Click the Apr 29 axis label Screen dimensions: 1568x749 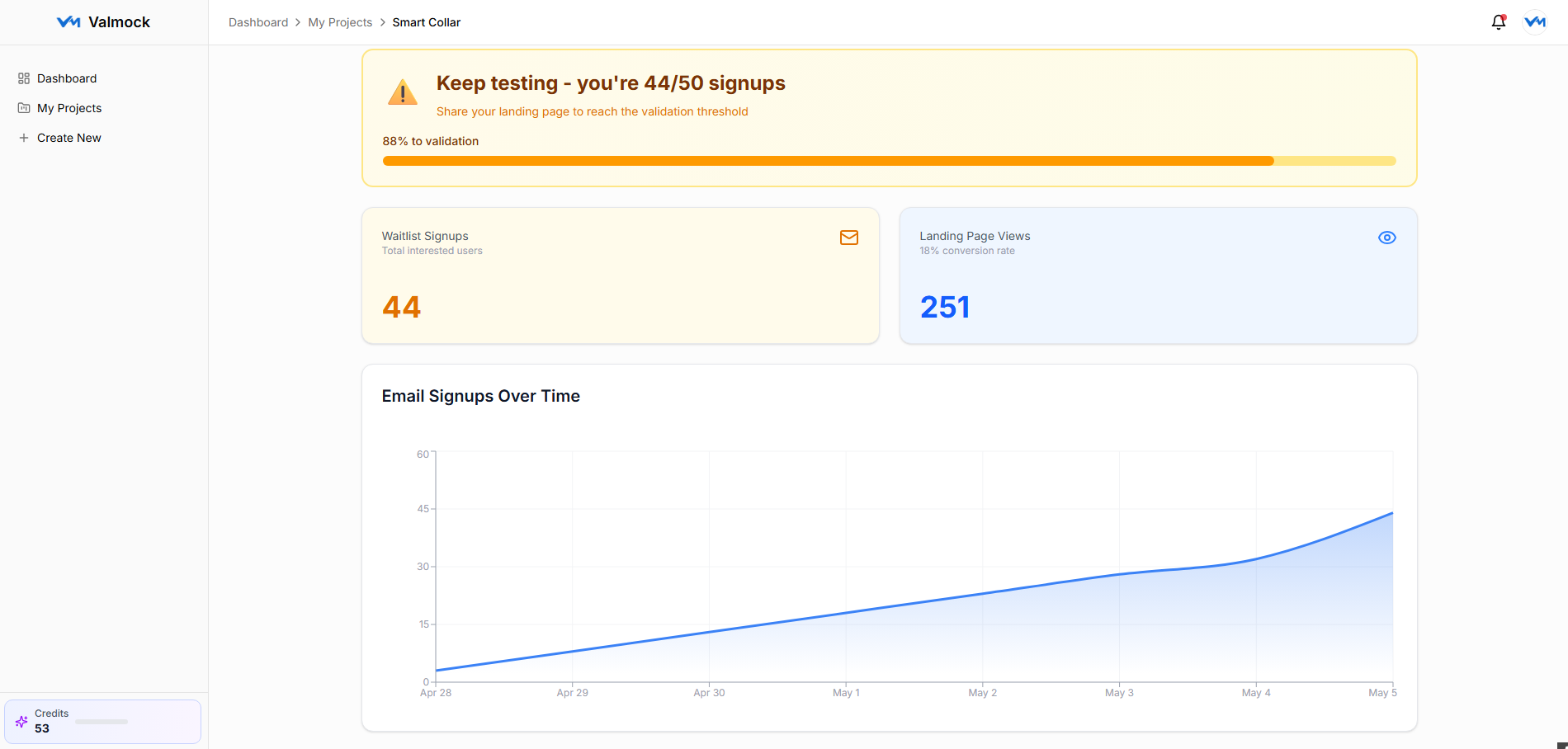pos(573,693)
